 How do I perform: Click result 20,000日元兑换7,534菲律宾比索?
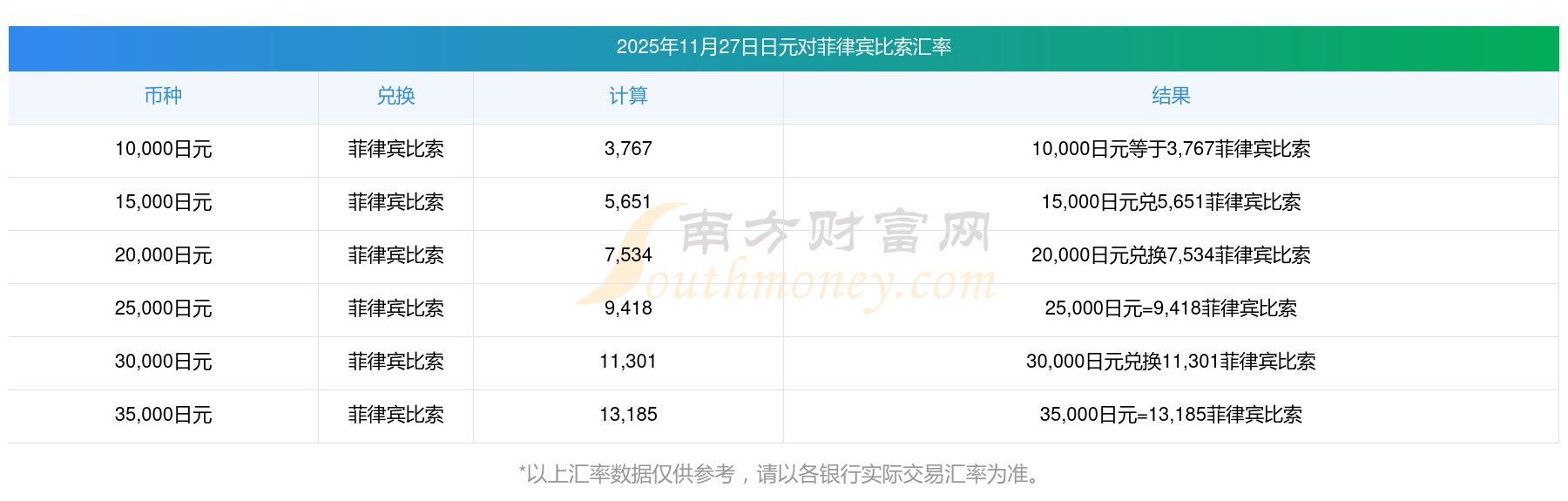pyautogui.click(x=1171, y=255)
